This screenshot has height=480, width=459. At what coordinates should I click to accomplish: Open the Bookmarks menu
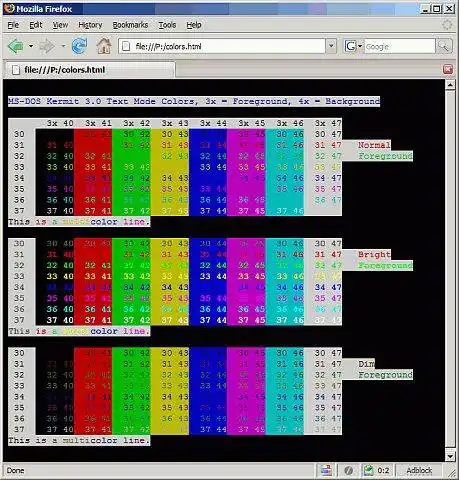130,25
